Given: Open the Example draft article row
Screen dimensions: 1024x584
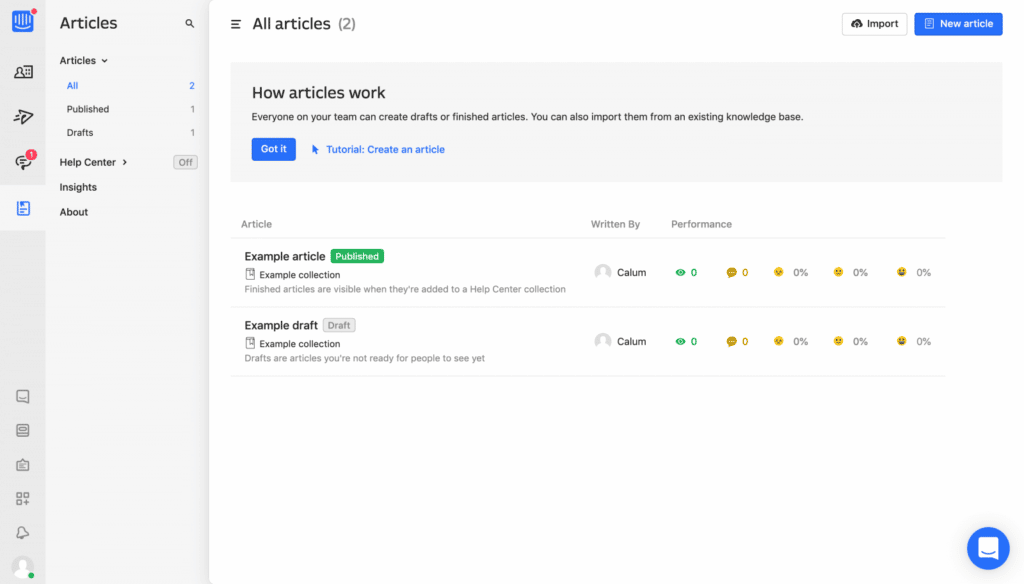Looking at the screenshot, I should (281, 325).
